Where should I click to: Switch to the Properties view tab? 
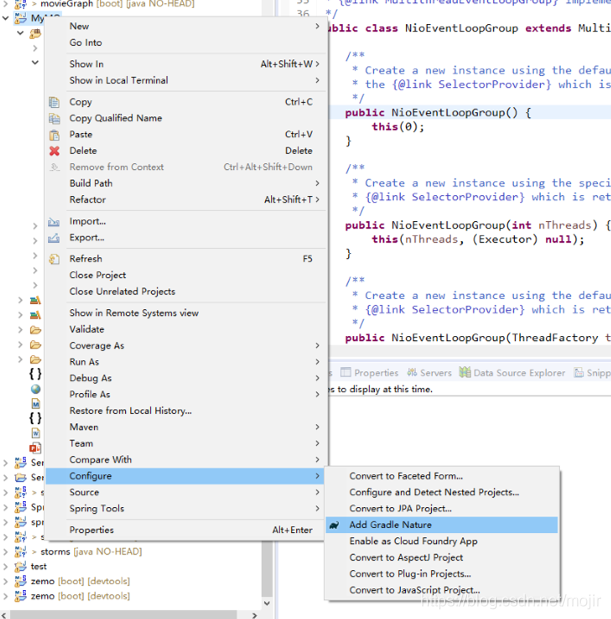(x=369, y=373)
